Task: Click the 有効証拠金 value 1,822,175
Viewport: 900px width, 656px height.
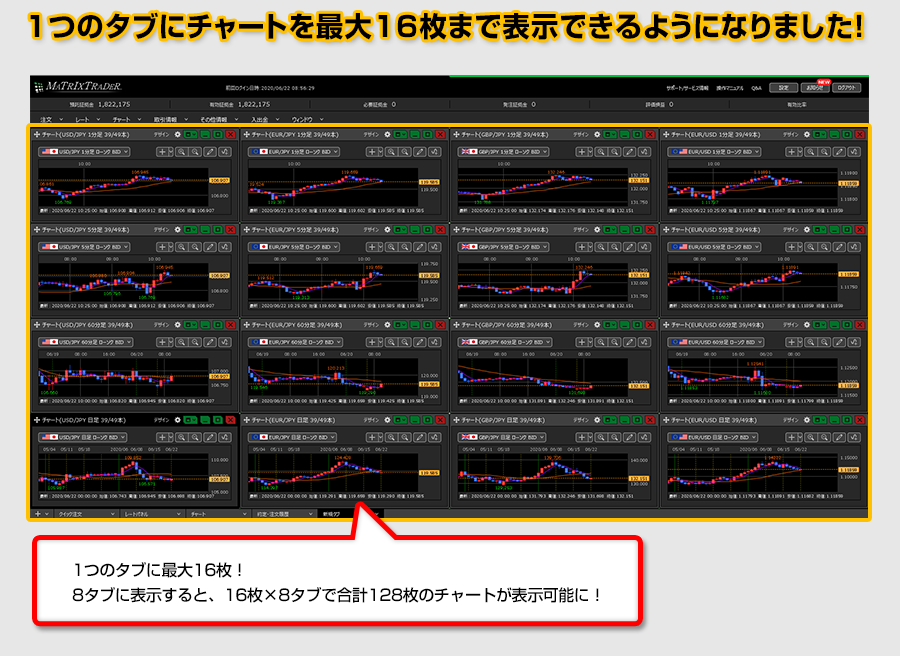Action: (x=254, y=104)
